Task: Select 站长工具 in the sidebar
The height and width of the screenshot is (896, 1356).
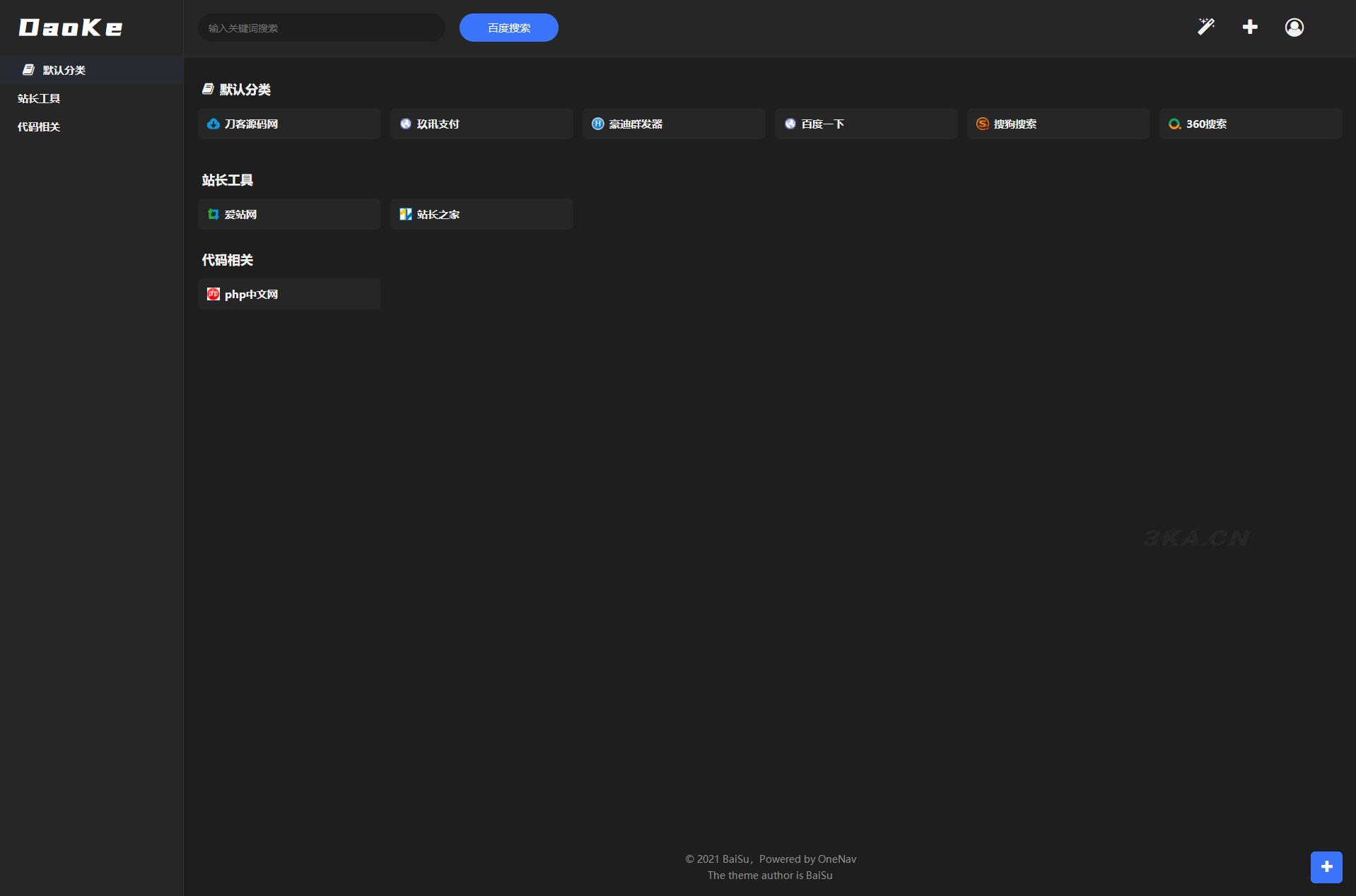Action: click(92, 98)
